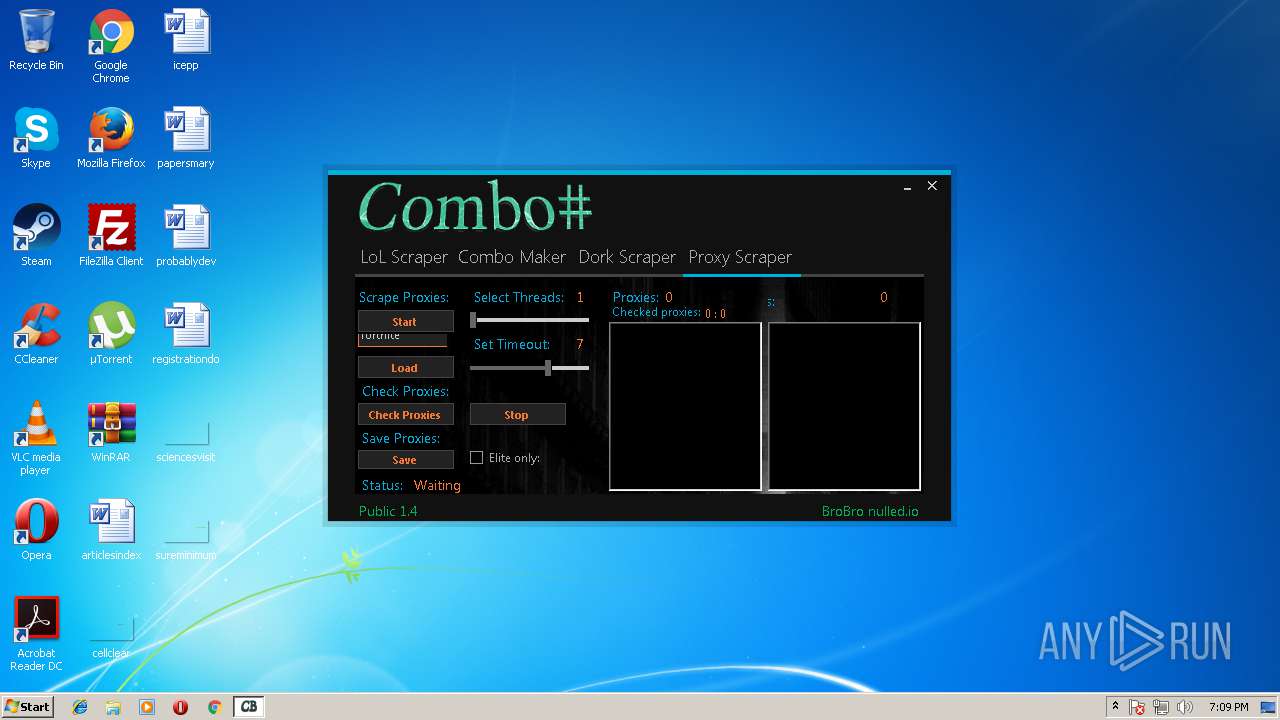Image resolution: width=1280 pixels, height=720 pixels.
Task: Click Start to scrape proxies
Action: (405, 322)
